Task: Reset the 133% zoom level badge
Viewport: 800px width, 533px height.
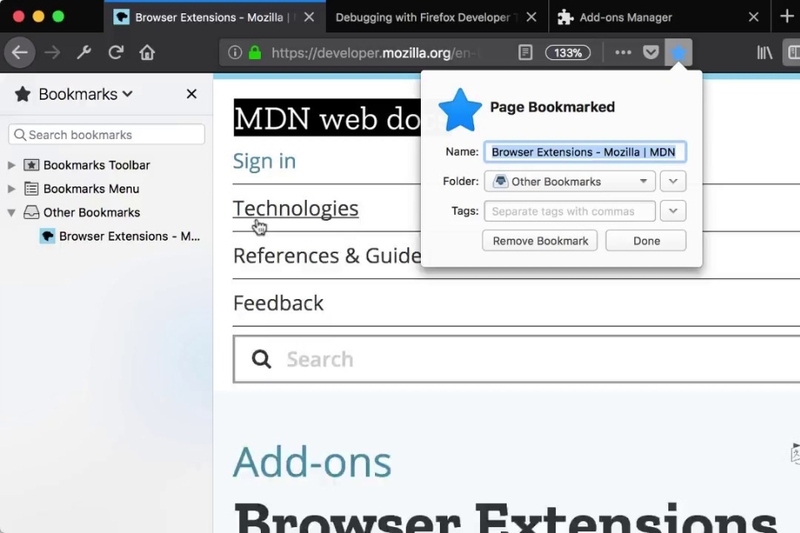Action: 567,53
